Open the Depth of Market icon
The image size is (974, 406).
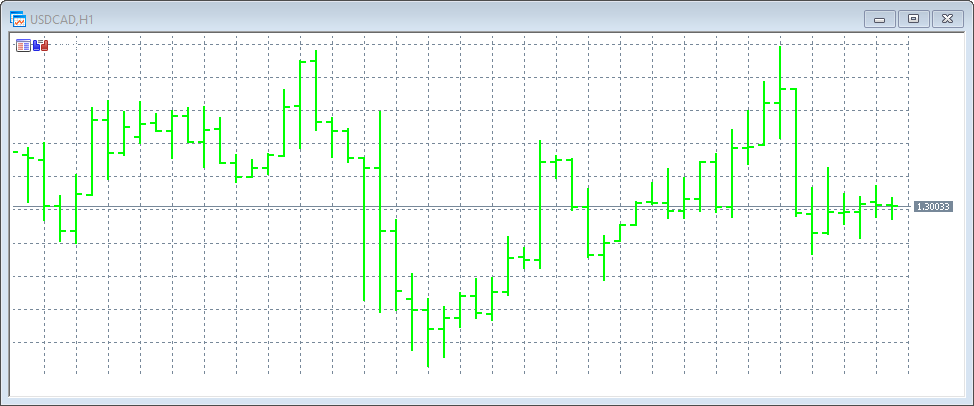pos(23,45)
